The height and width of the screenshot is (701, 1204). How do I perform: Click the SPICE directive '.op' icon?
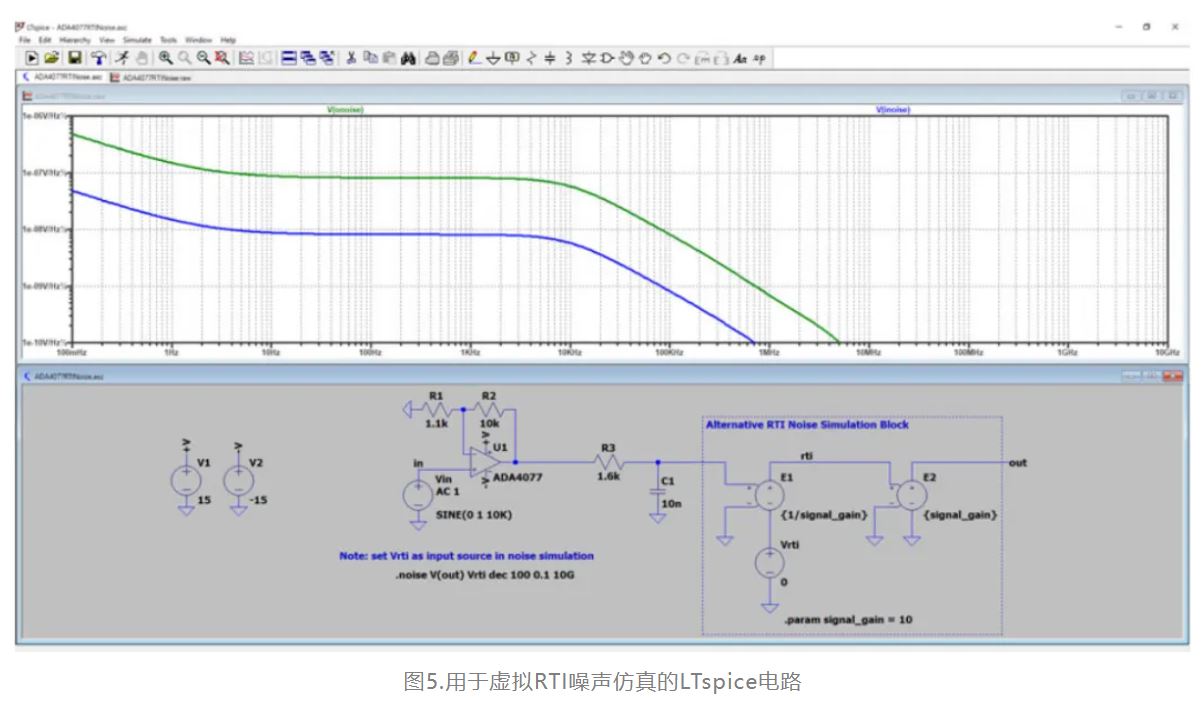tap(760, 58)
